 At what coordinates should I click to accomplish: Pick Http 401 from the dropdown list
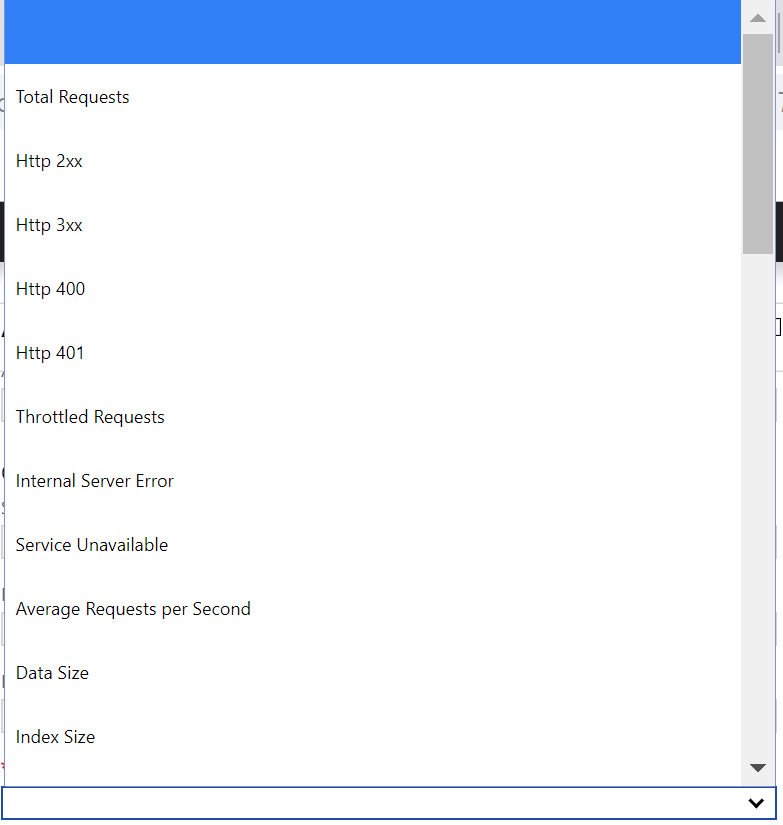coord(373,353)
